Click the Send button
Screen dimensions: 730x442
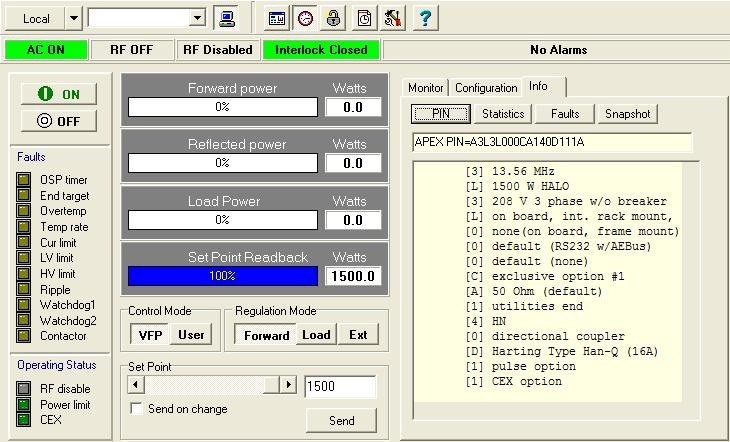click(x=341, y=421)
